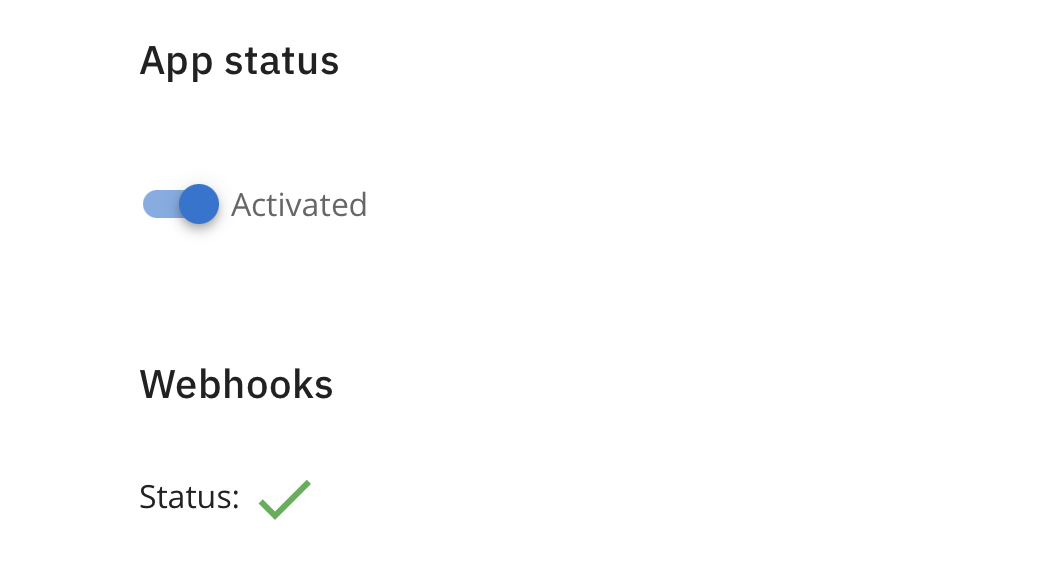This screenshot has height=562, width=1050.
Task: Click the Webhooks success check icon
Action: click(284, 498)
